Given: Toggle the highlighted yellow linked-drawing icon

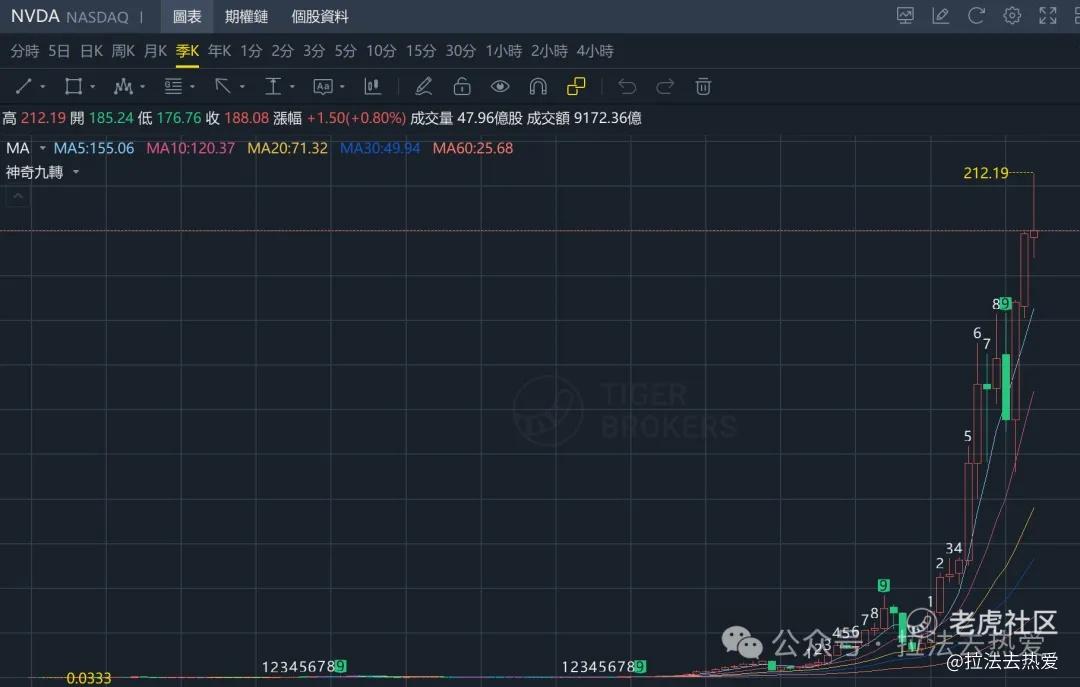Looking at the screenshot, I should click(576, 86).
